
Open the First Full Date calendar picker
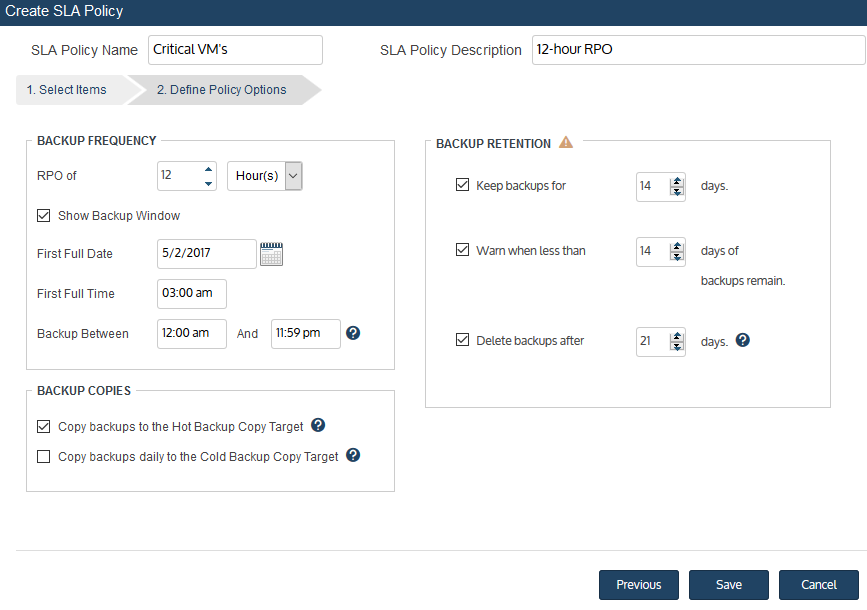coord(271,254)
